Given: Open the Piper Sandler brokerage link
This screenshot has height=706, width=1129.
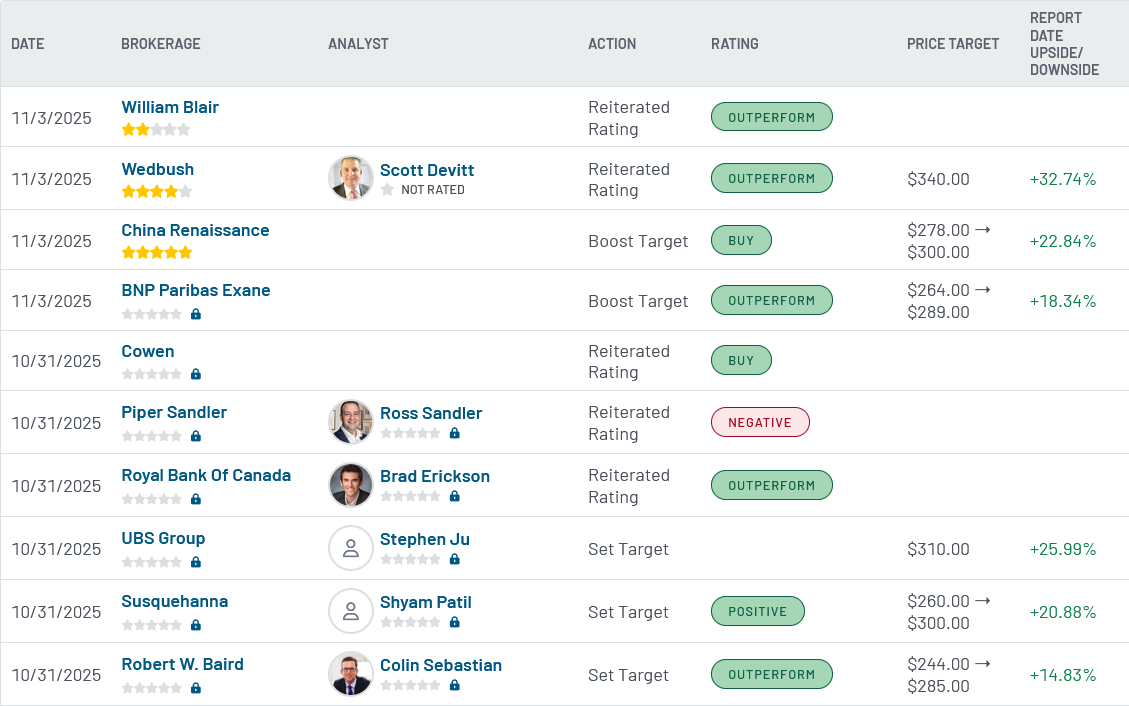Looking at the screenshot, I should pyautogui.click(x=174, y=412).
